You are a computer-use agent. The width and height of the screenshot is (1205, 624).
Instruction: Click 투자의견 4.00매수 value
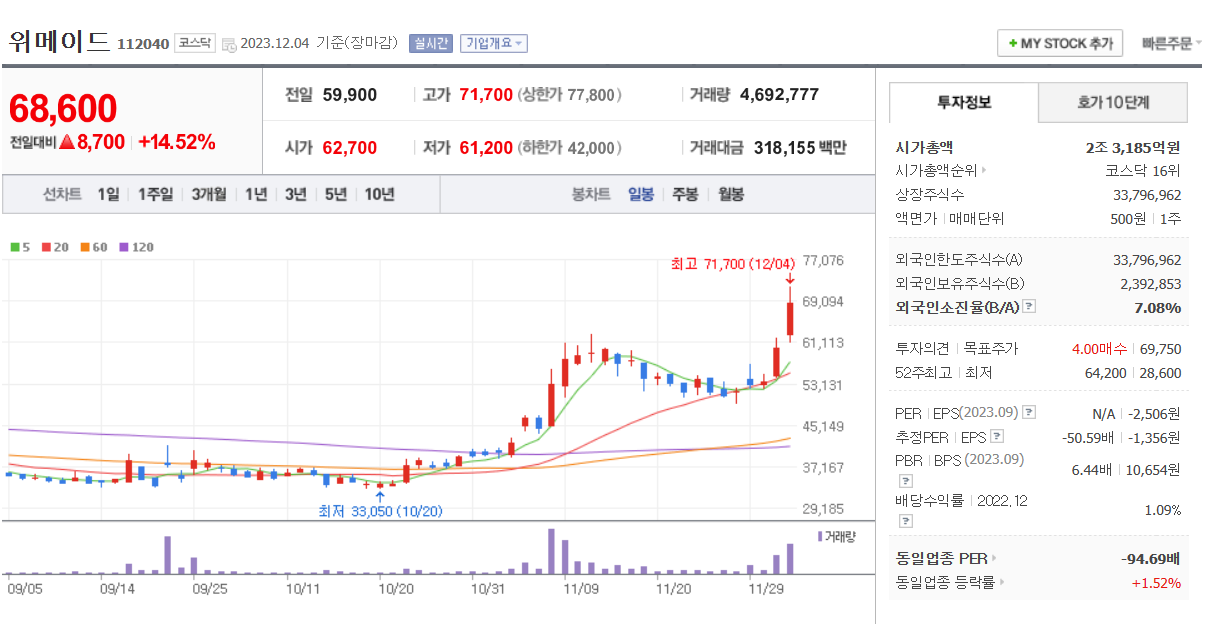pos(1099,349)
